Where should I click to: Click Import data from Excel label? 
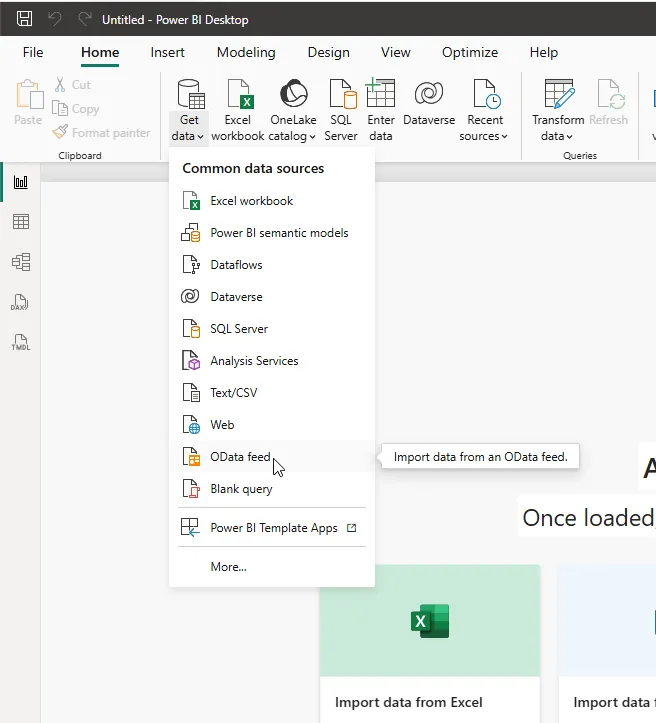tap(408, 702)
